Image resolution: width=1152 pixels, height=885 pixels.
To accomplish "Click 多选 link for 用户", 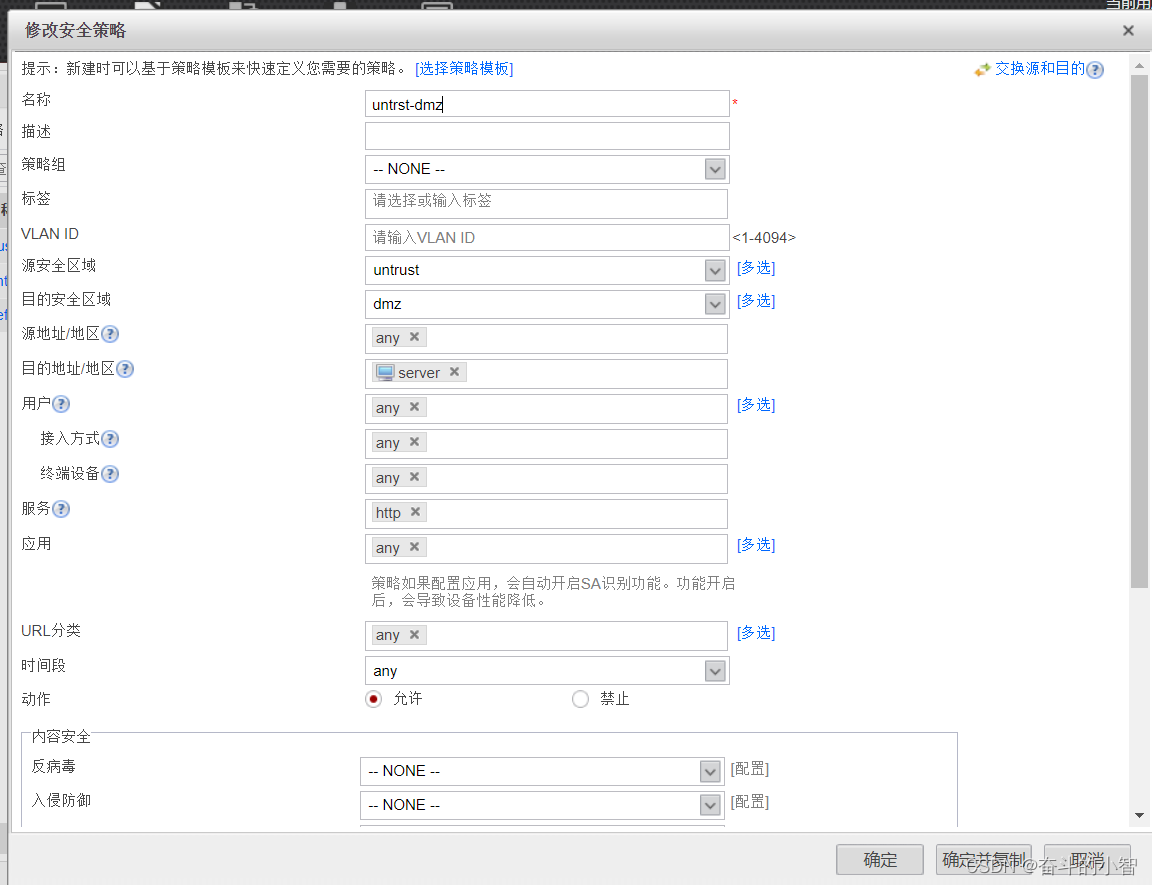I will (756, 405).
